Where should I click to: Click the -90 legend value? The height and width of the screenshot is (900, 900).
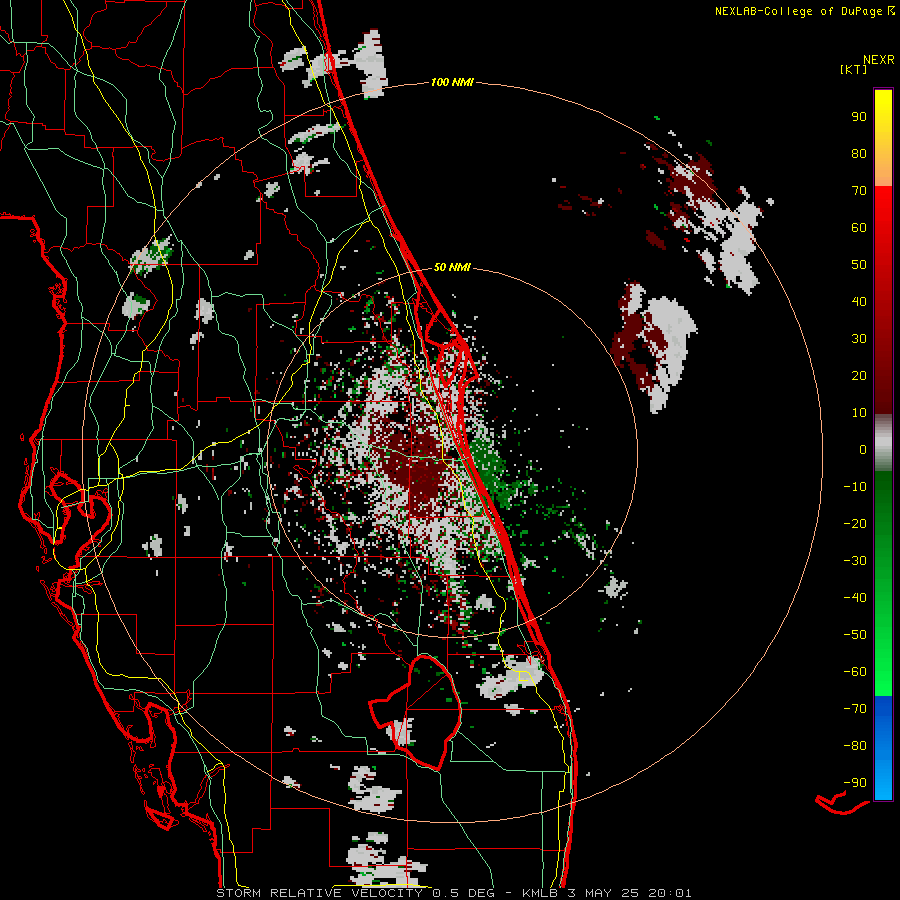[x=855, y=783]
